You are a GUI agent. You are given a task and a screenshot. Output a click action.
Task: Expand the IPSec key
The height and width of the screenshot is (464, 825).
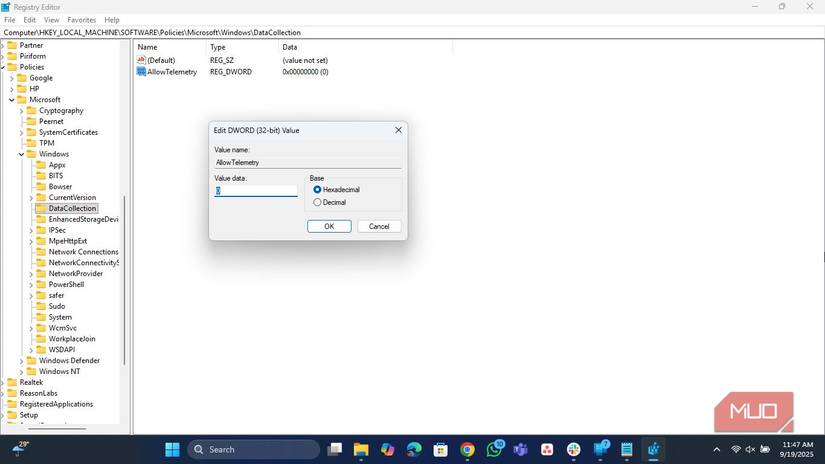click(x=31, y=230)
